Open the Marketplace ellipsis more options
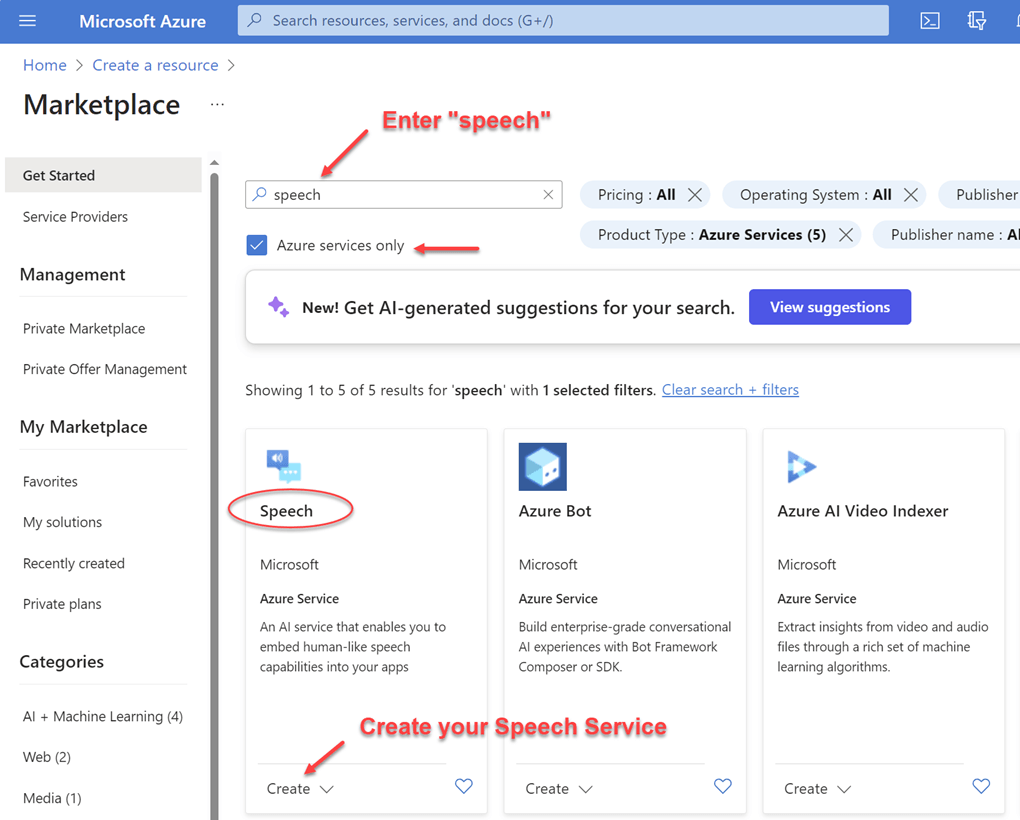The height and width of the screenshot is (820, 1020). coord(217,105)
